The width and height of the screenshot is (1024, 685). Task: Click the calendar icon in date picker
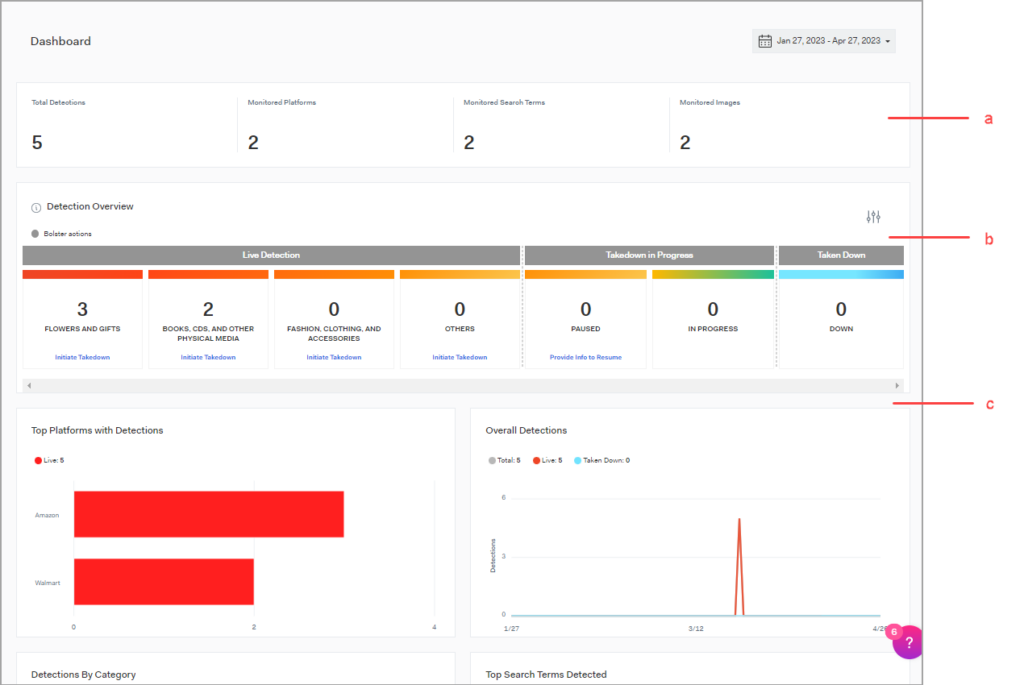click(x=765, y=41)
